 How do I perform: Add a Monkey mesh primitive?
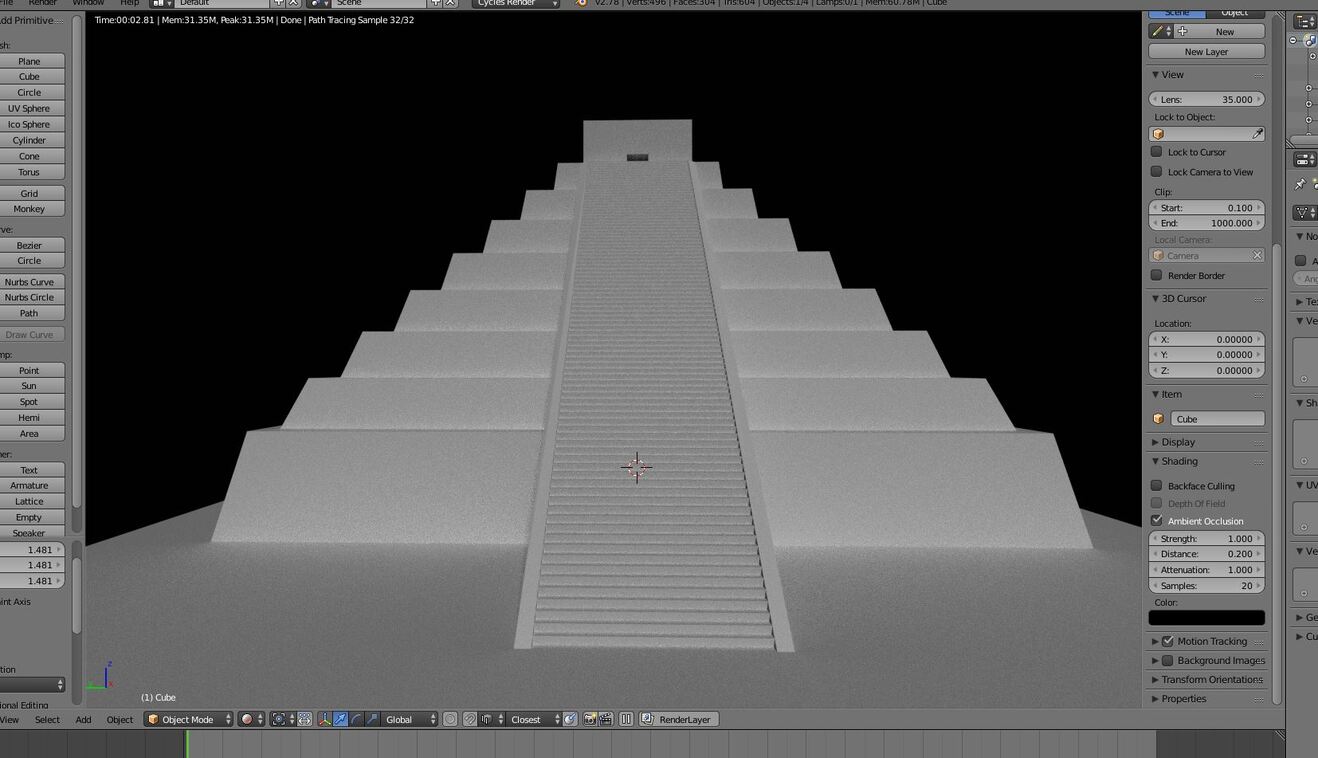tap(30, 209)
